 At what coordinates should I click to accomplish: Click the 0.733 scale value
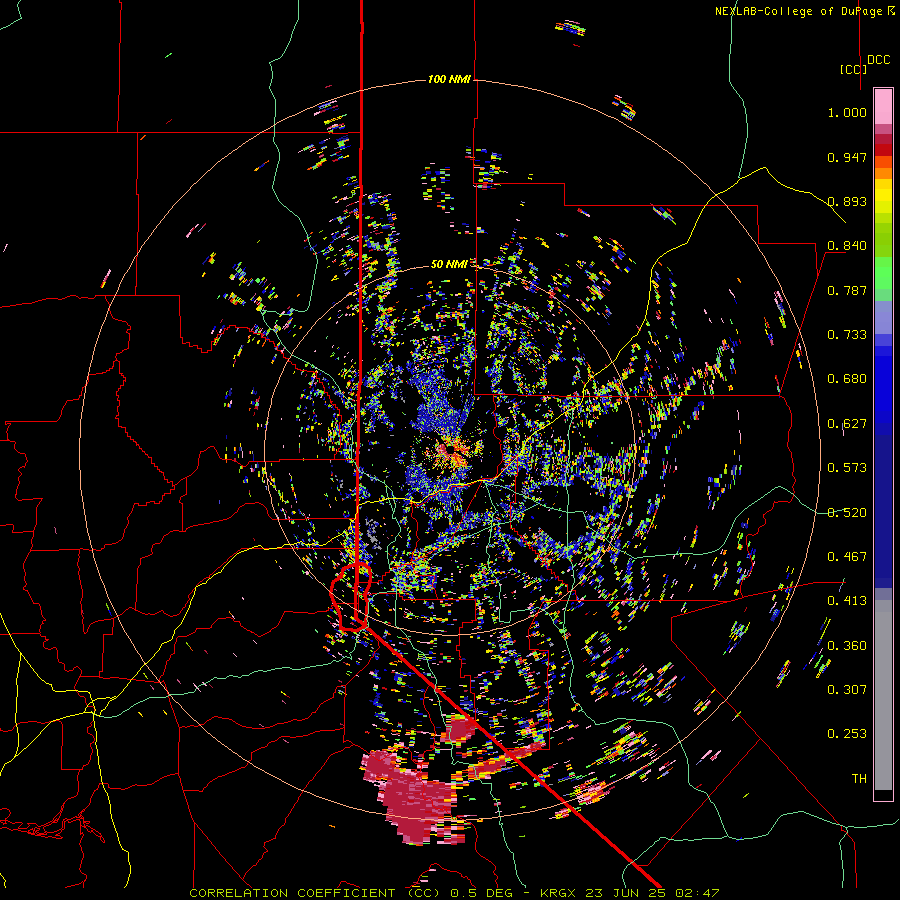coord(847,335)
